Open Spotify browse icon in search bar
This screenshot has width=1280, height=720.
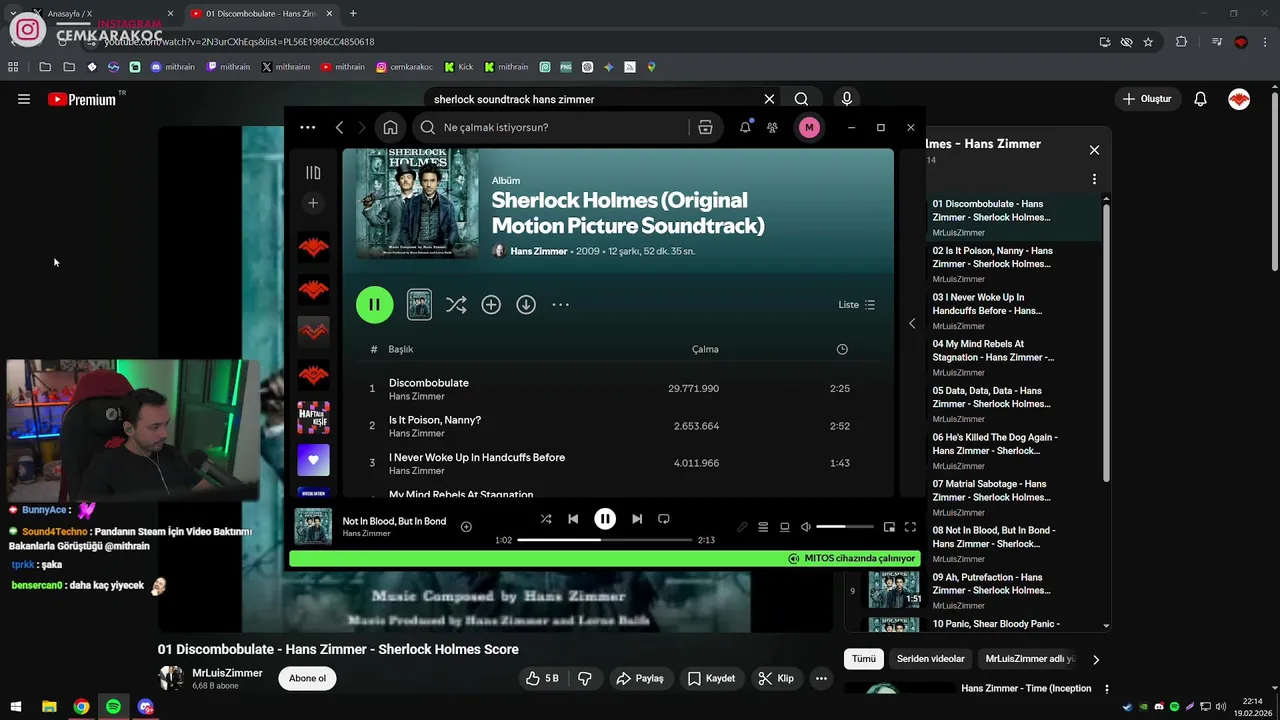(705, 127)
